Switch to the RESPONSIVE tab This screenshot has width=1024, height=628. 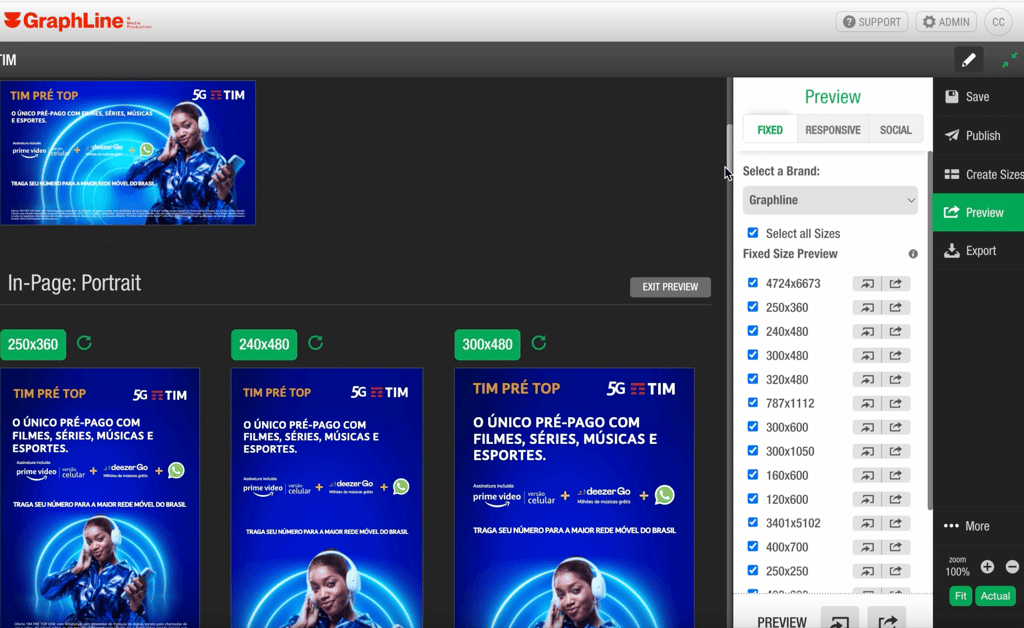click(x=833, y=130)
